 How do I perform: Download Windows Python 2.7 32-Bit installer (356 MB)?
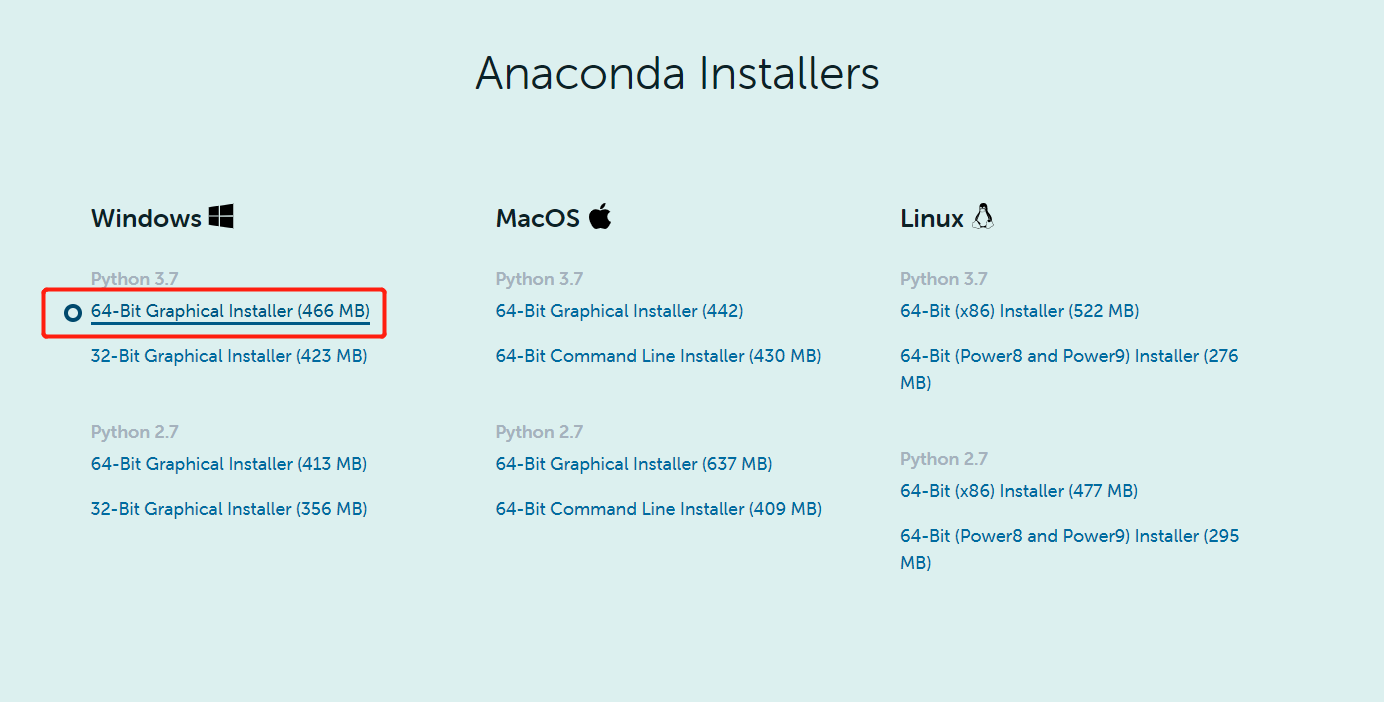[x=228, y=508]
